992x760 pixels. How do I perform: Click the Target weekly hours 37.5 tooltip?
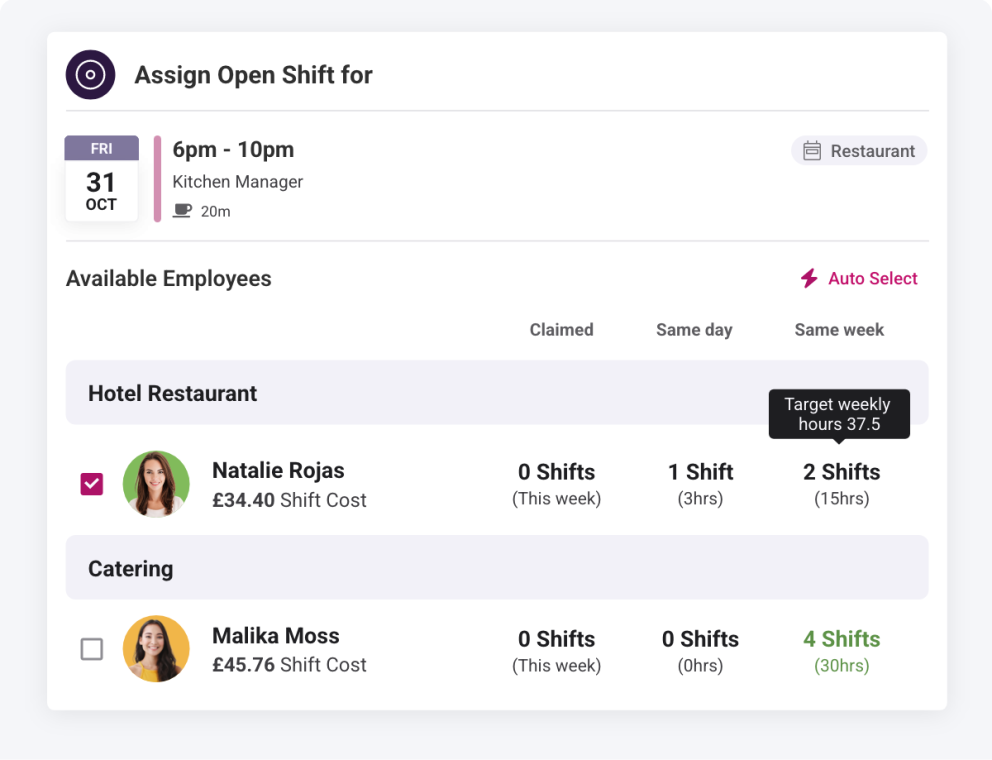click(x=839, y=413)
